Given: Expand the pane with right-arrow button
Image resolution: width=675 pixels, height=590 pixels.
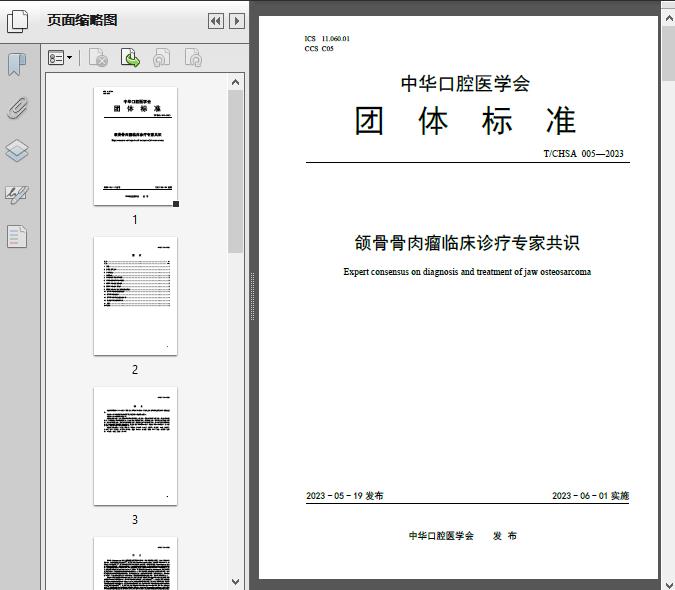Looking at the screenshot, I should [237, 21].
